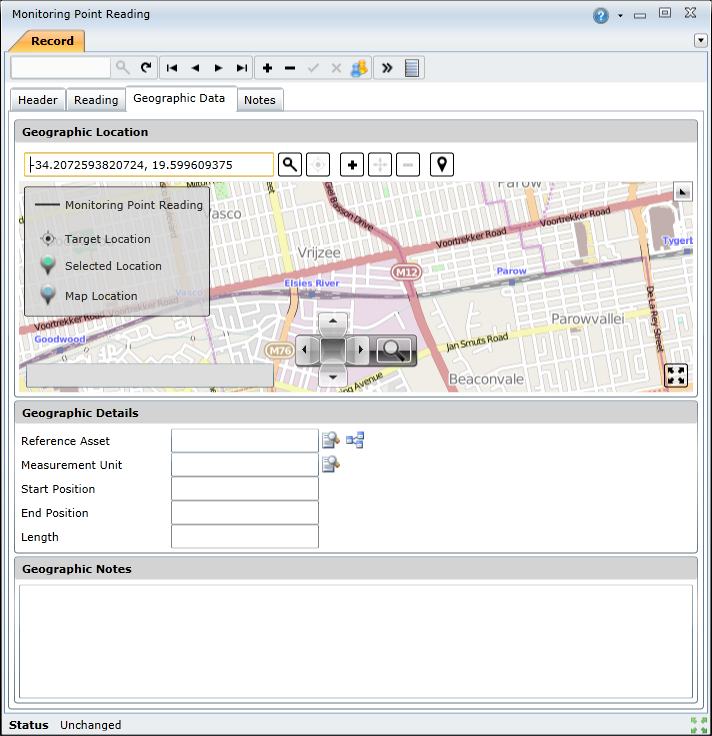Go to the first record
The image size is (712, 736).
click(172, 68)
